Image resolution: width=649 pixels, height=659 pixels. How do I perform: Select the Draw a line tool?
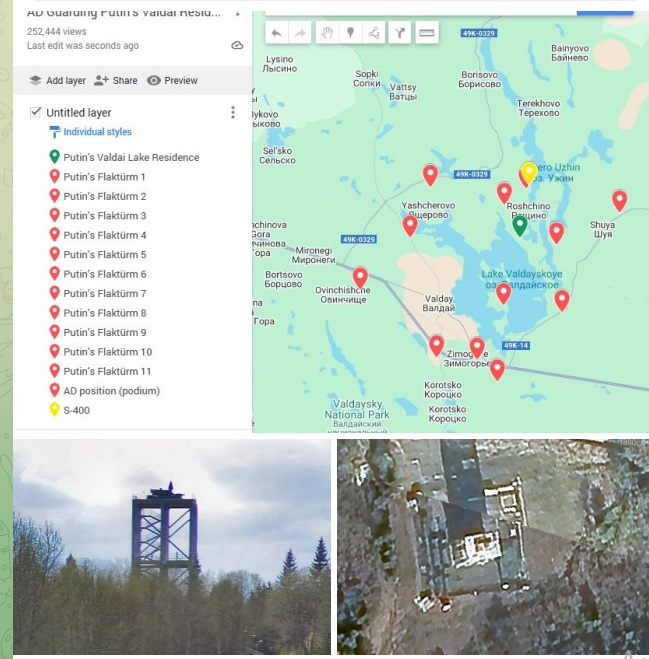pyautogui.click(x=374, y=33)
